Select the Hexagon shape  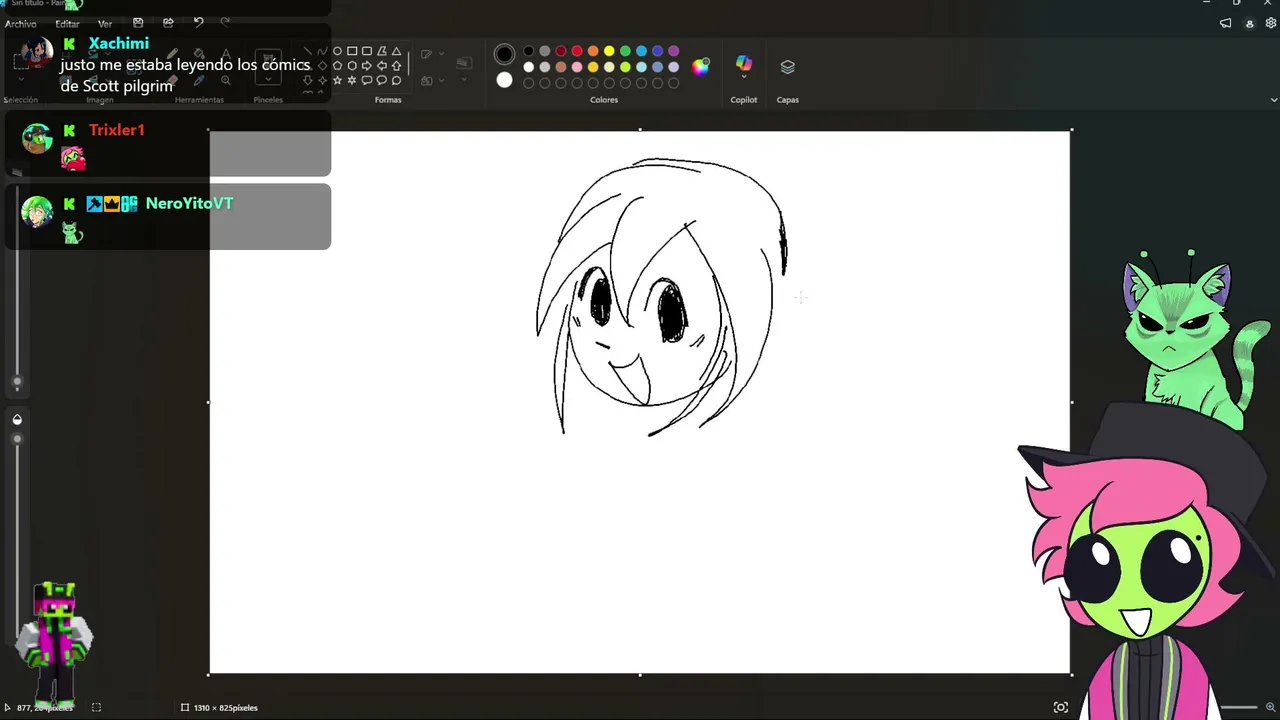pyautogui.click(x=352, y=66)
